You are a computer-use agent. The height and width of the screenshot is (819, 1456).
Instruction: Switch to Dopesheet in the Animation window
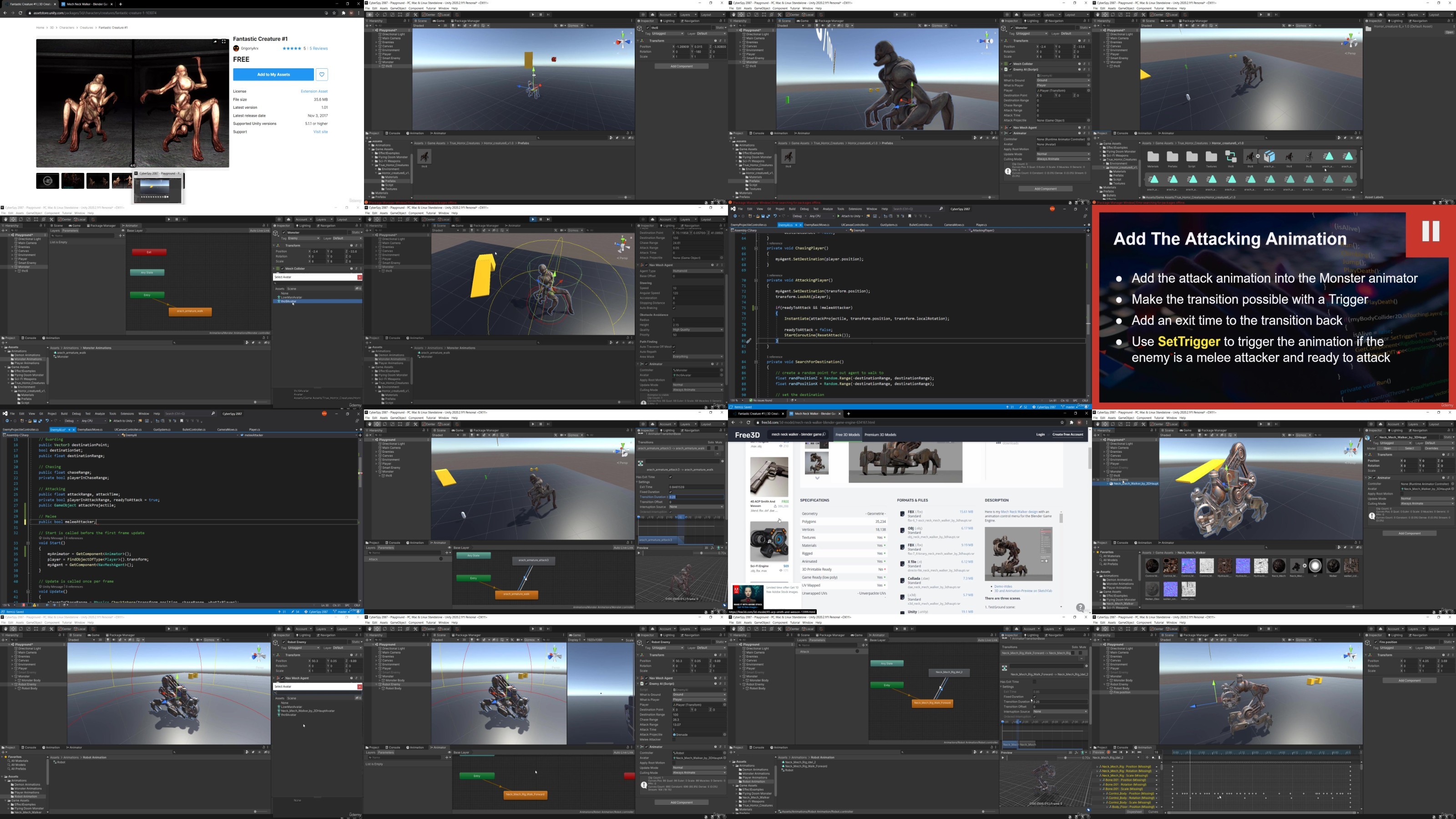1134,812
